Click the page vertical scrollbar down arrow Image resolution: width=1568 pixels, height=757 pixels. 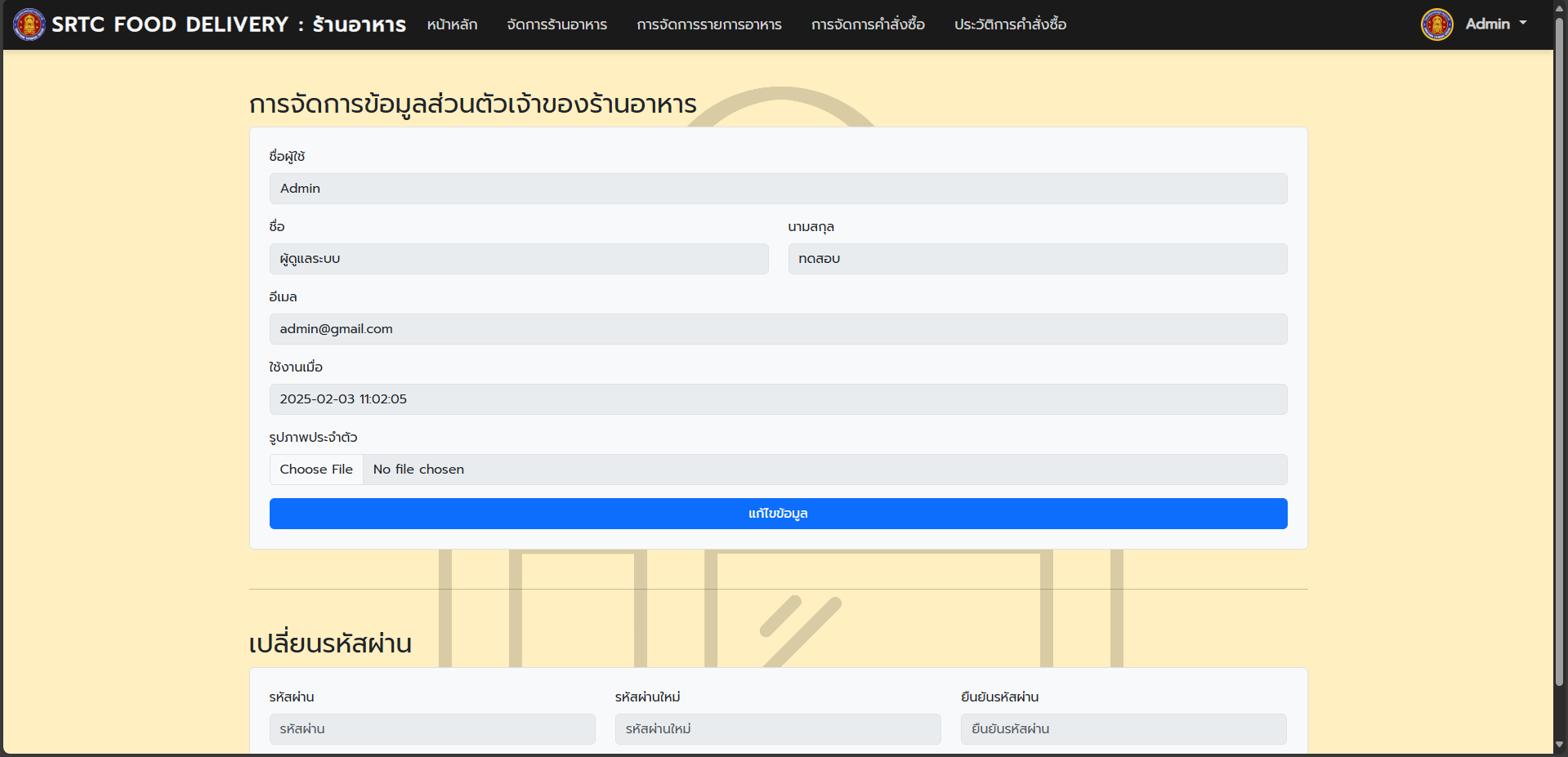(1559, 745)
